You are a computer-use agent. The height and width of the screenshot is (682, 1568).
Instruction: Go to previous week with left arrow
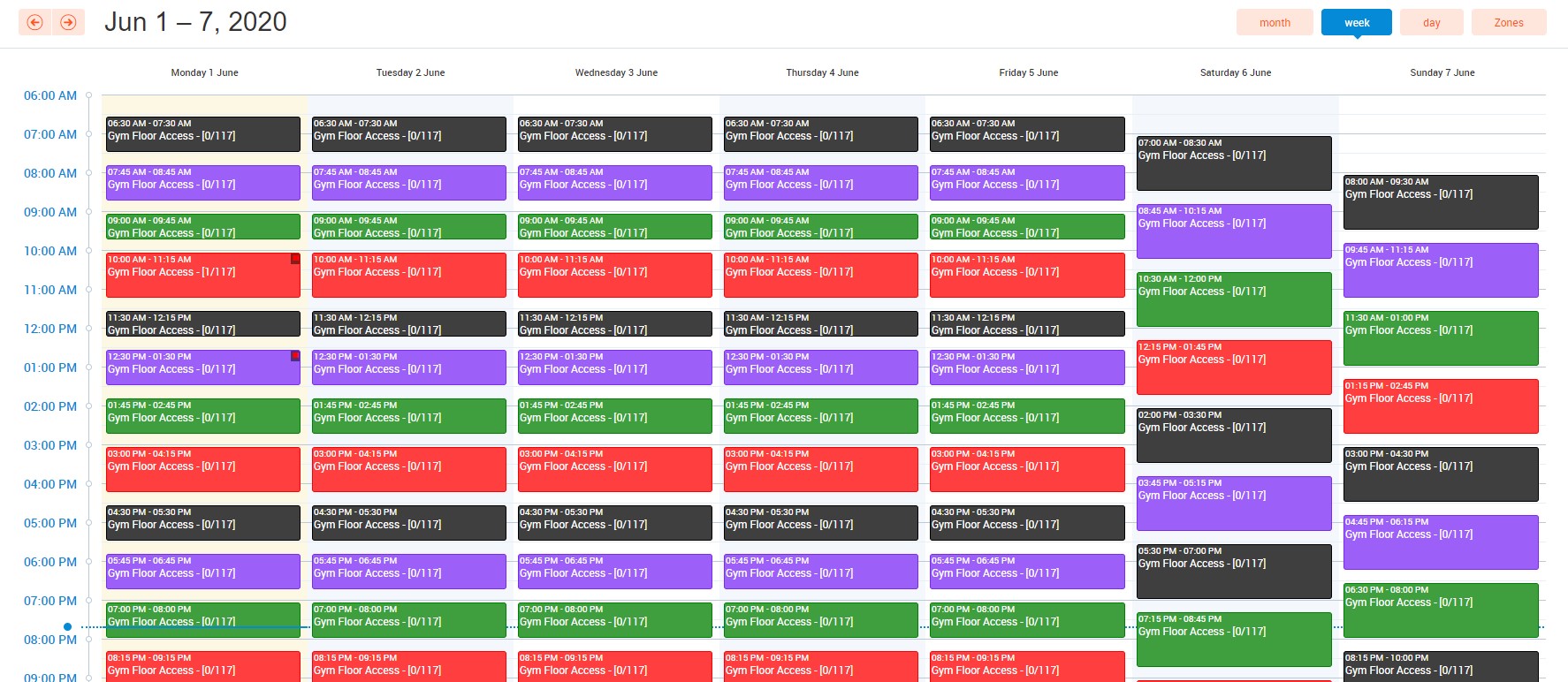pos(35,22)
